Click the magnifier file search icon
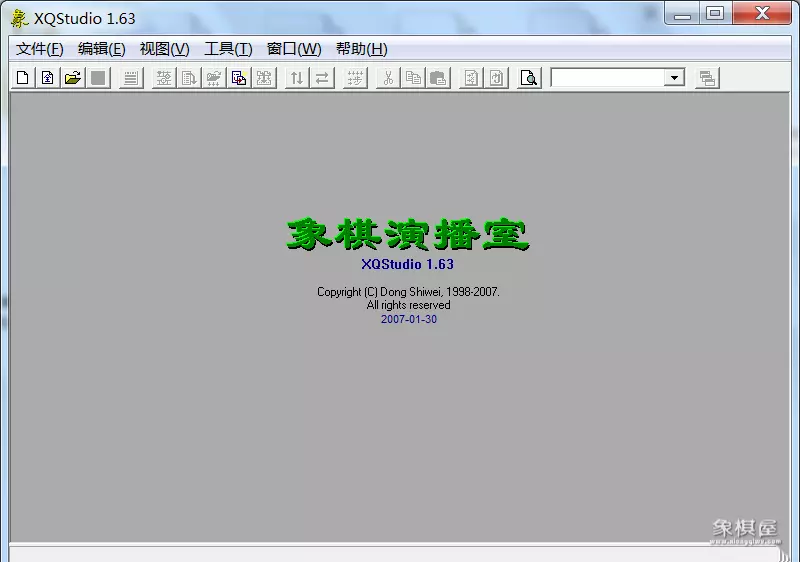 tap(530, 78)
